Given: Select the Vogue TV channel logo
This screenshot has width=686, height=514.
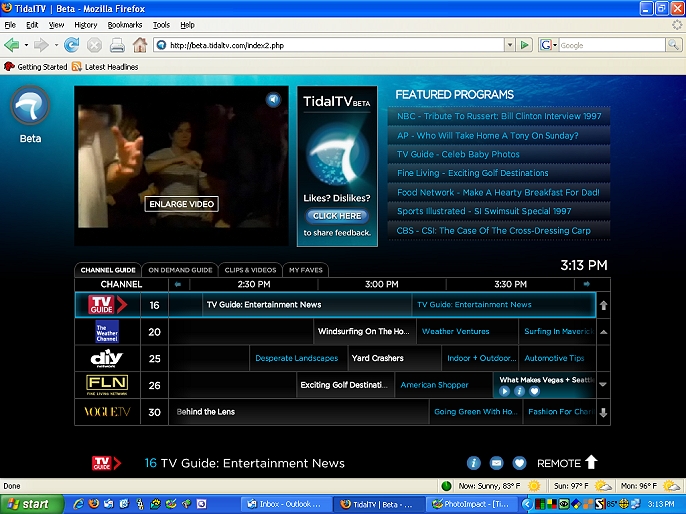Looking at the screenshot, I should tap(107, 412).
